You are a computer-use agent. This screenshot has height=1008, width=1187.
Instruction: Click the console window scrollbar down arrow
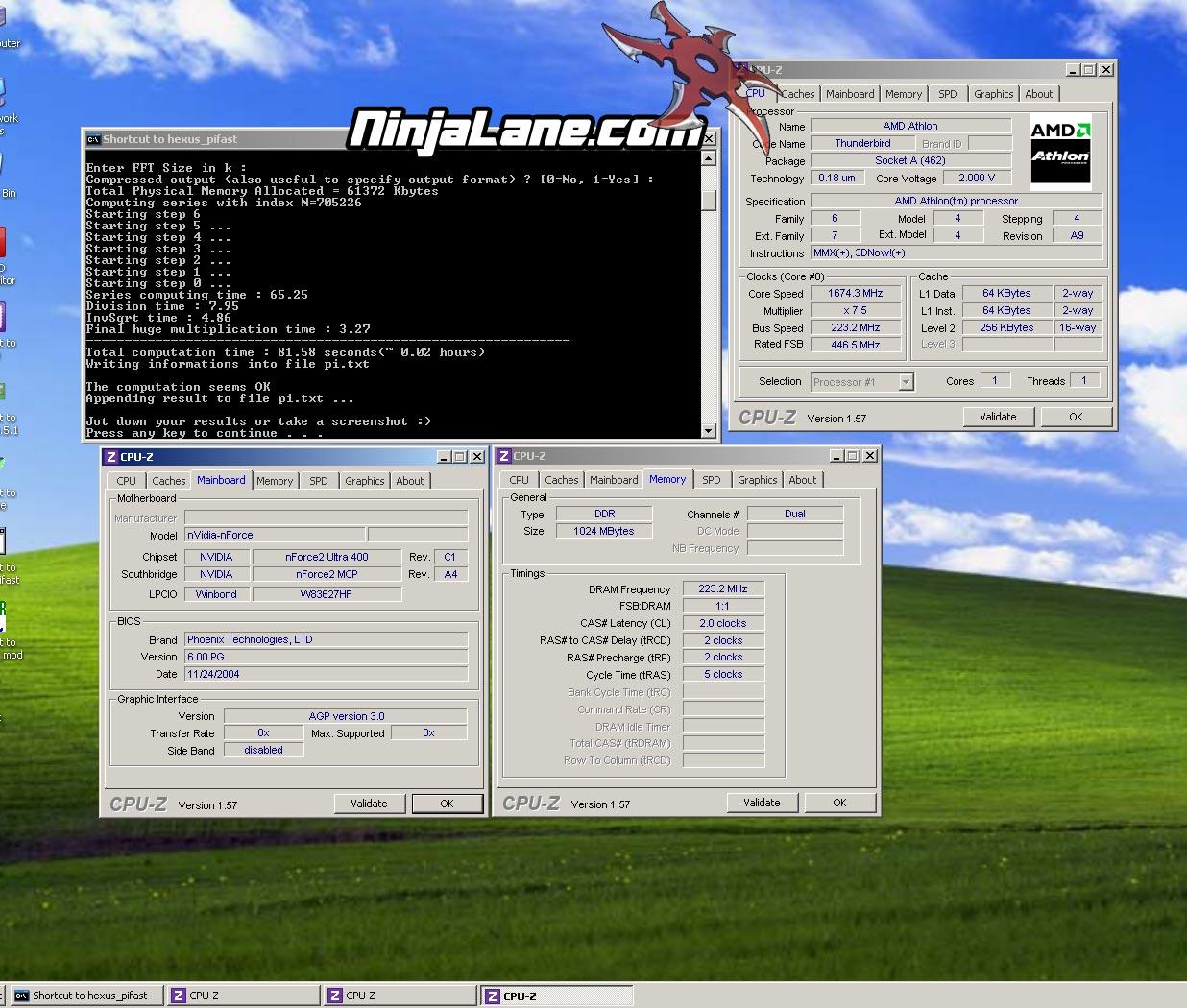coord(709,431)
